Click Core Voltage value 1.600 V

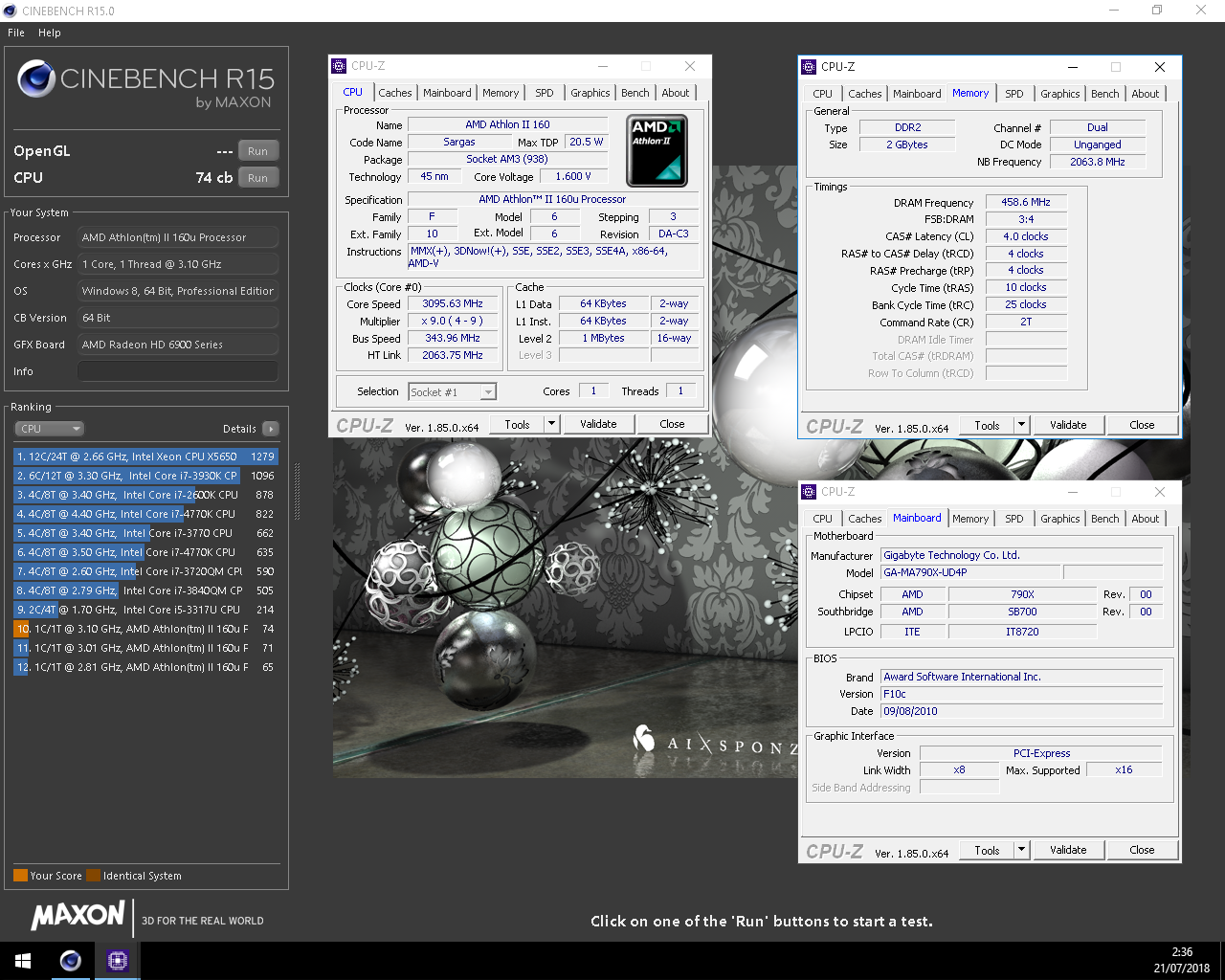(573, 176)
